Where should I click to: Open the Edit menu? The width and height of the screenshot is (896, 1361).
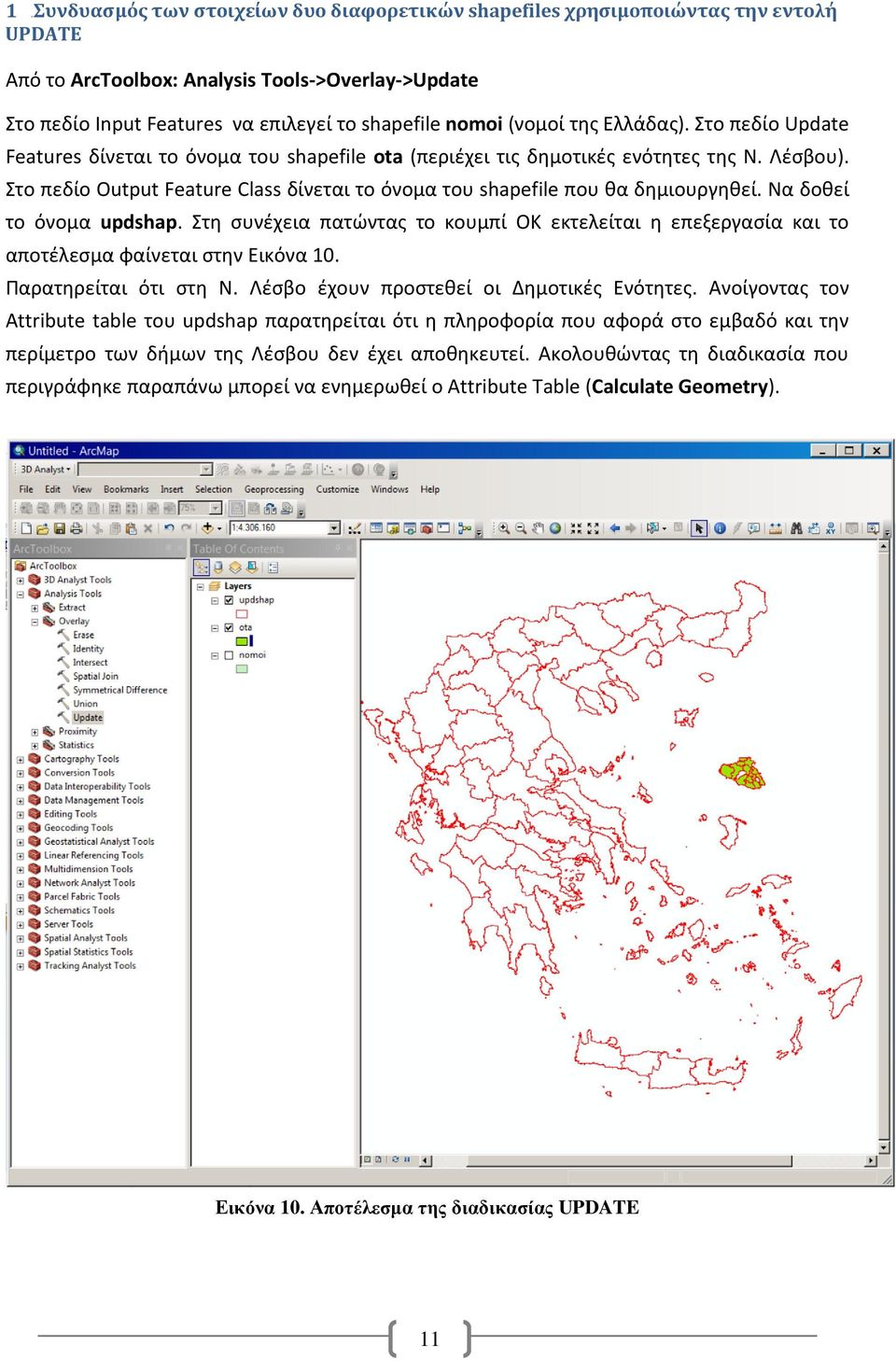[53, 489]
